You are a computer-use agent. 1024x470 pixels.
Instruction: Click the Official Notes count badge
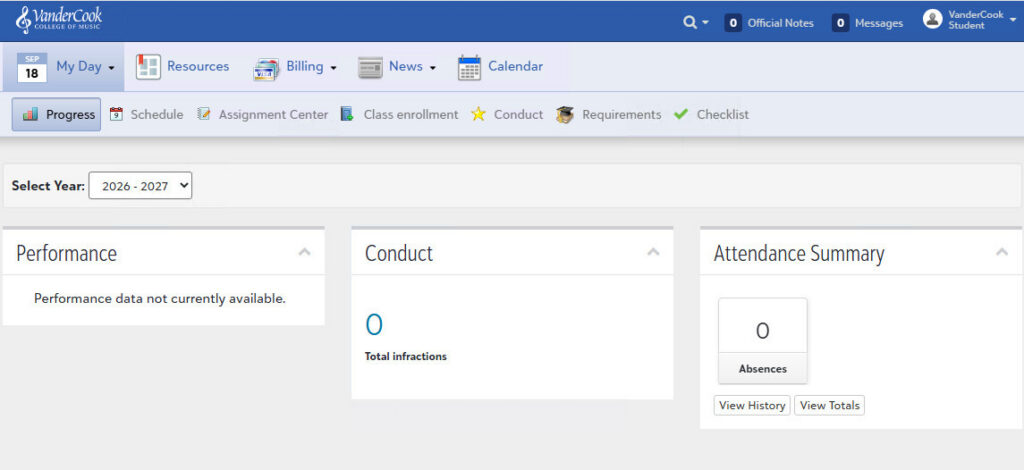click(x=733, y=23)
